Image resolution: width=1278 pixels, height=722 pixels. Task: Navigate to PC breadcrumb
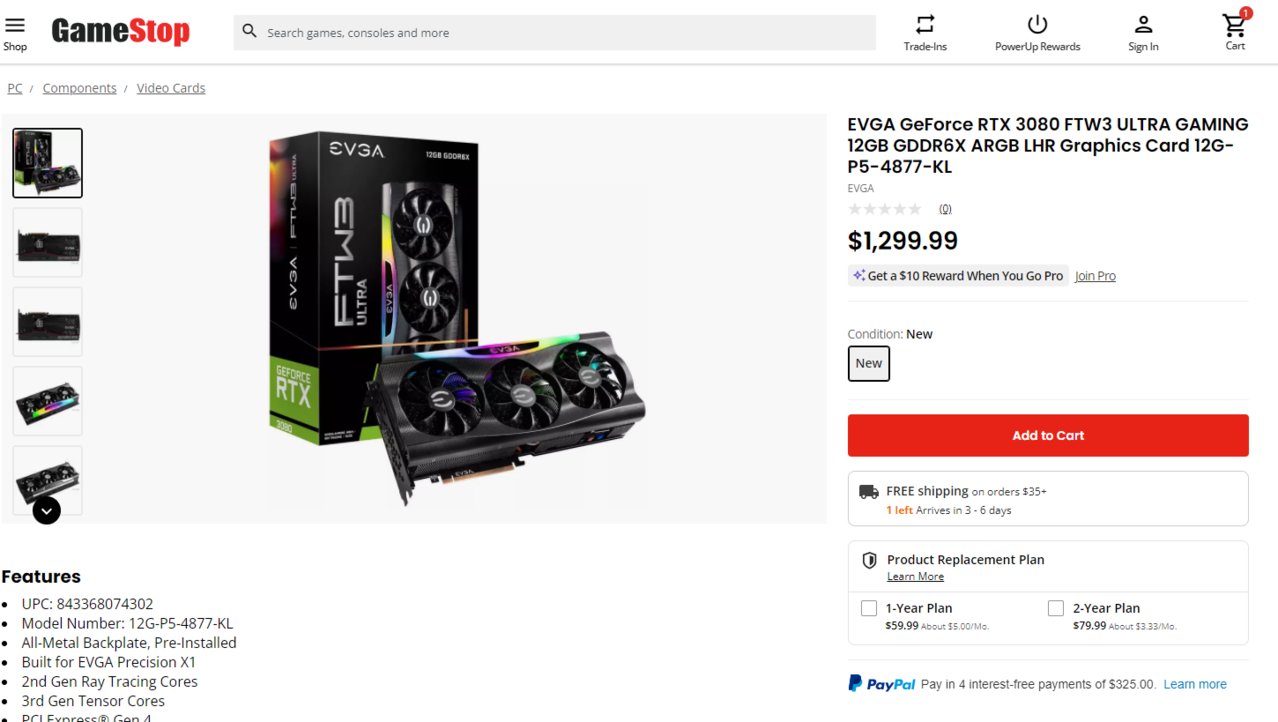pos(15,88)
